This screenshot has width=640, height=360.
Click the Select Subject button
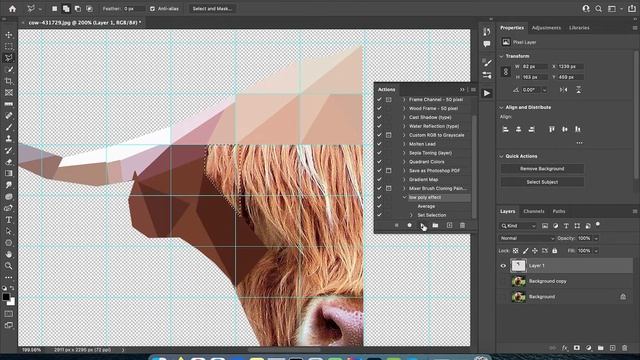(x=542, y=182)
